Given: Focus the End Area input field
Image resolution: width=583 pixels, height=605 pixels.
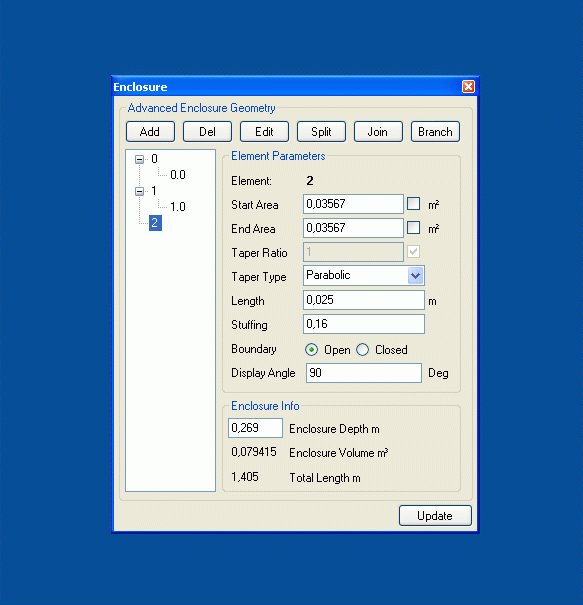Looking at the screenshot, I should tap(353, 228).
